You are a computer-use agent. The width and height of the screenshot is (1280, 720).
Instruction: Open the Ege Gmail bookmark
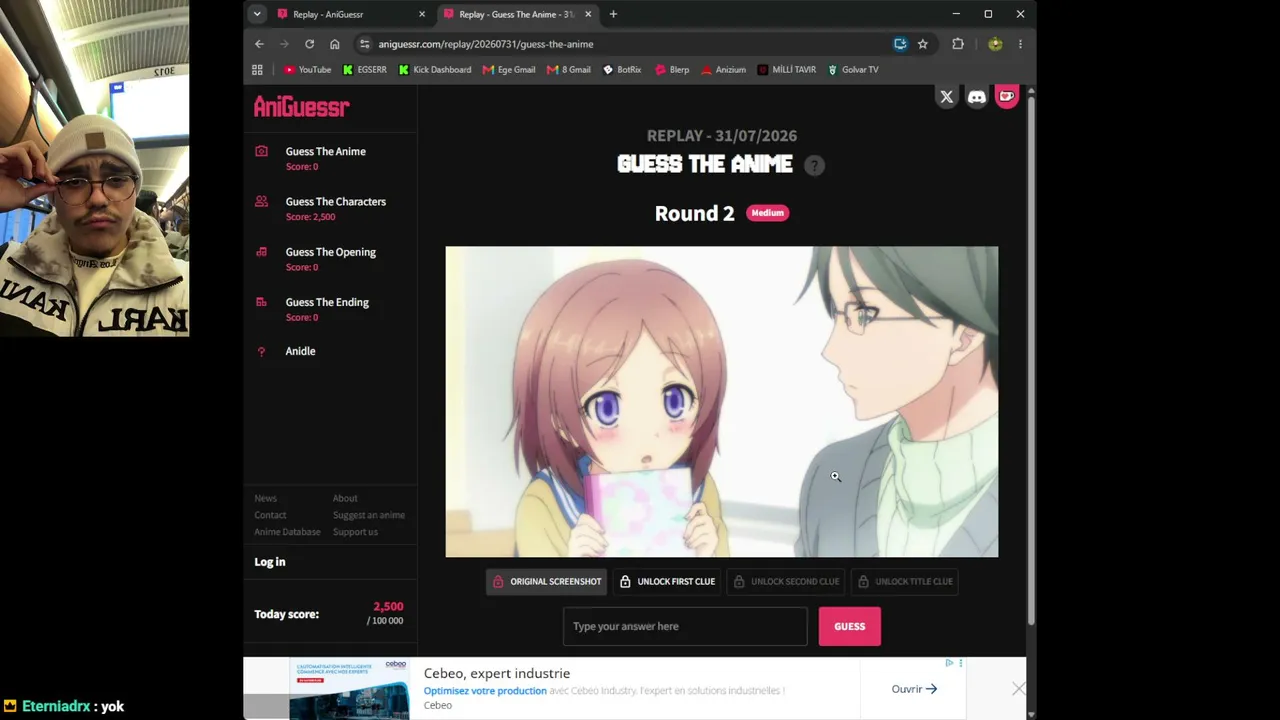point(509,70)
